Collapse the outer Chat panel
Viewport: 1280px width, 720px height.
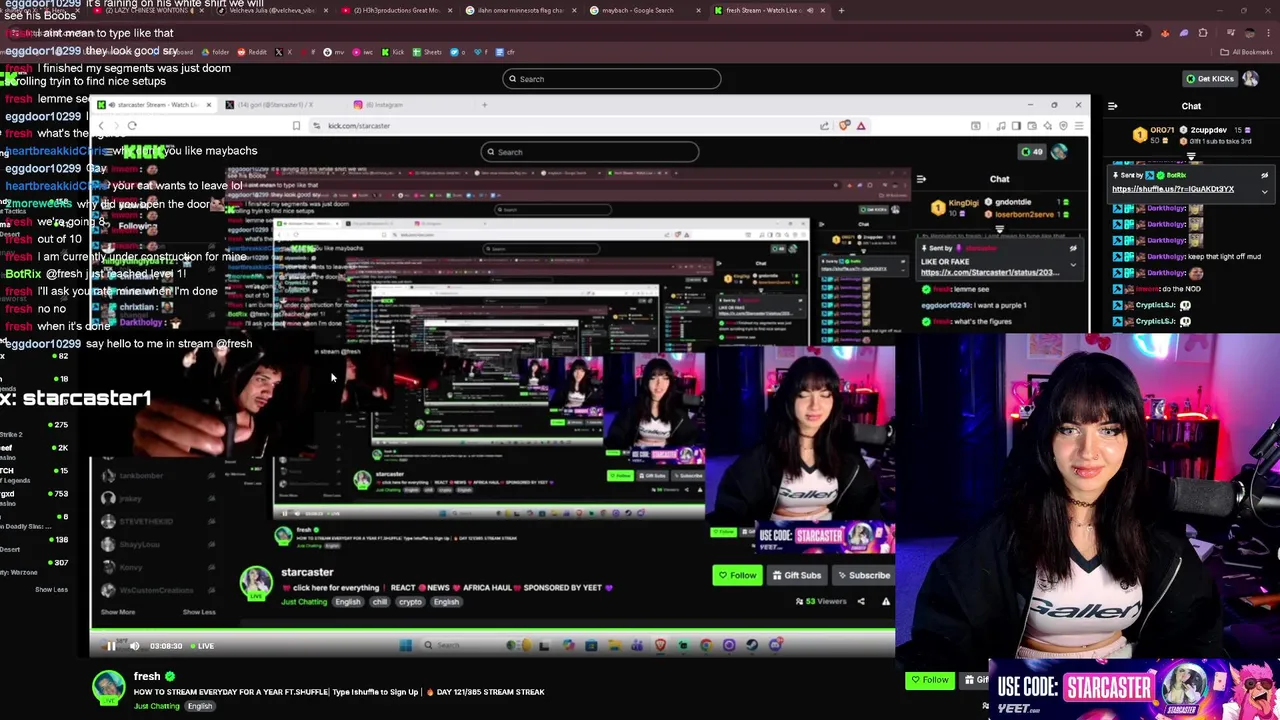point(1112,106)
